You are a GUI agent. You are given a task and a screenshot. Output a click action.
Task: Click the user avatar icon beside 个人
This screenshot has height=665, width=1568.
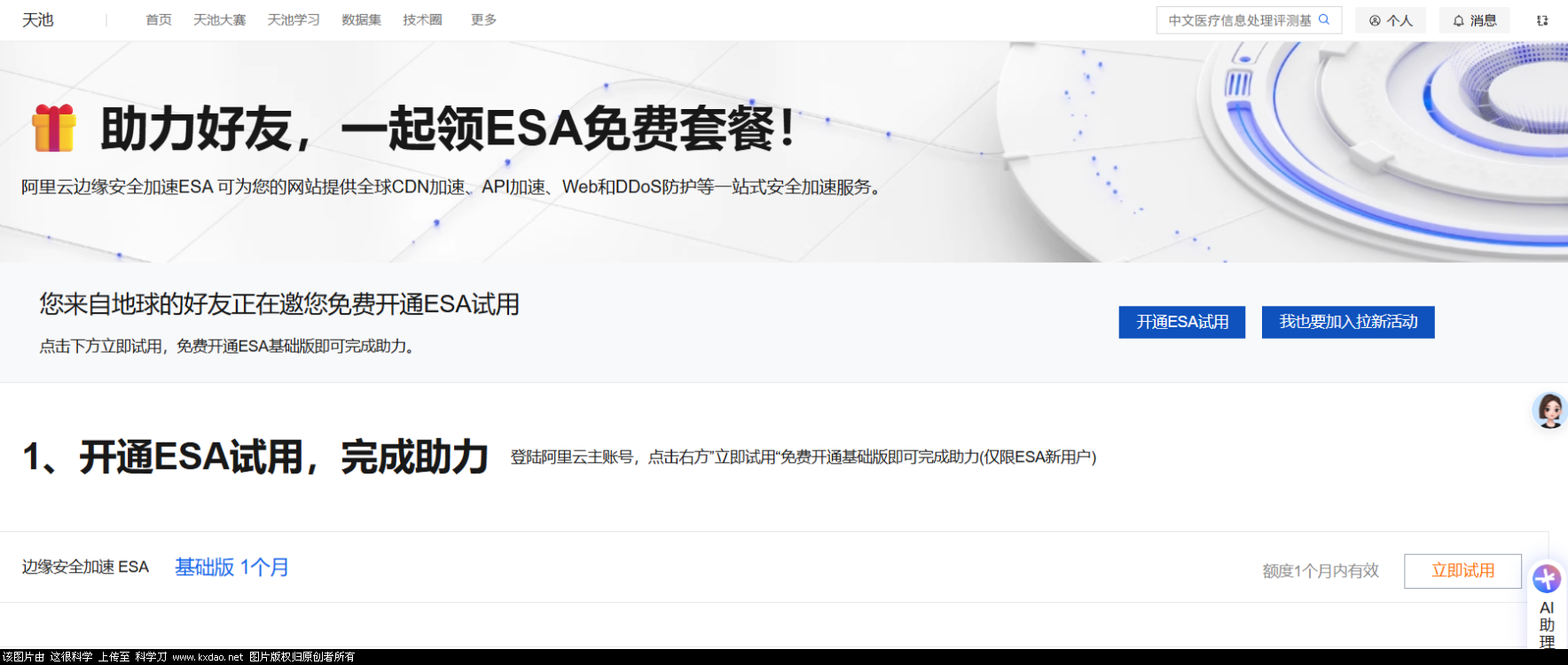(x=1375, y=20)
